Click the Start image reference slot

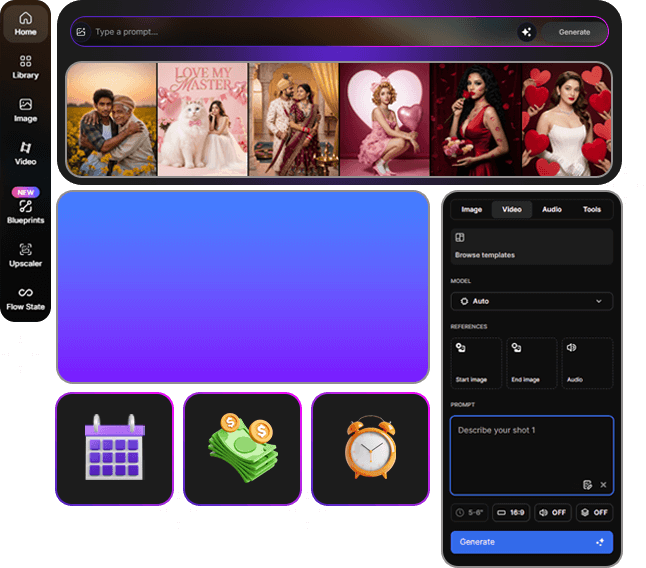(x=476, y=363)
